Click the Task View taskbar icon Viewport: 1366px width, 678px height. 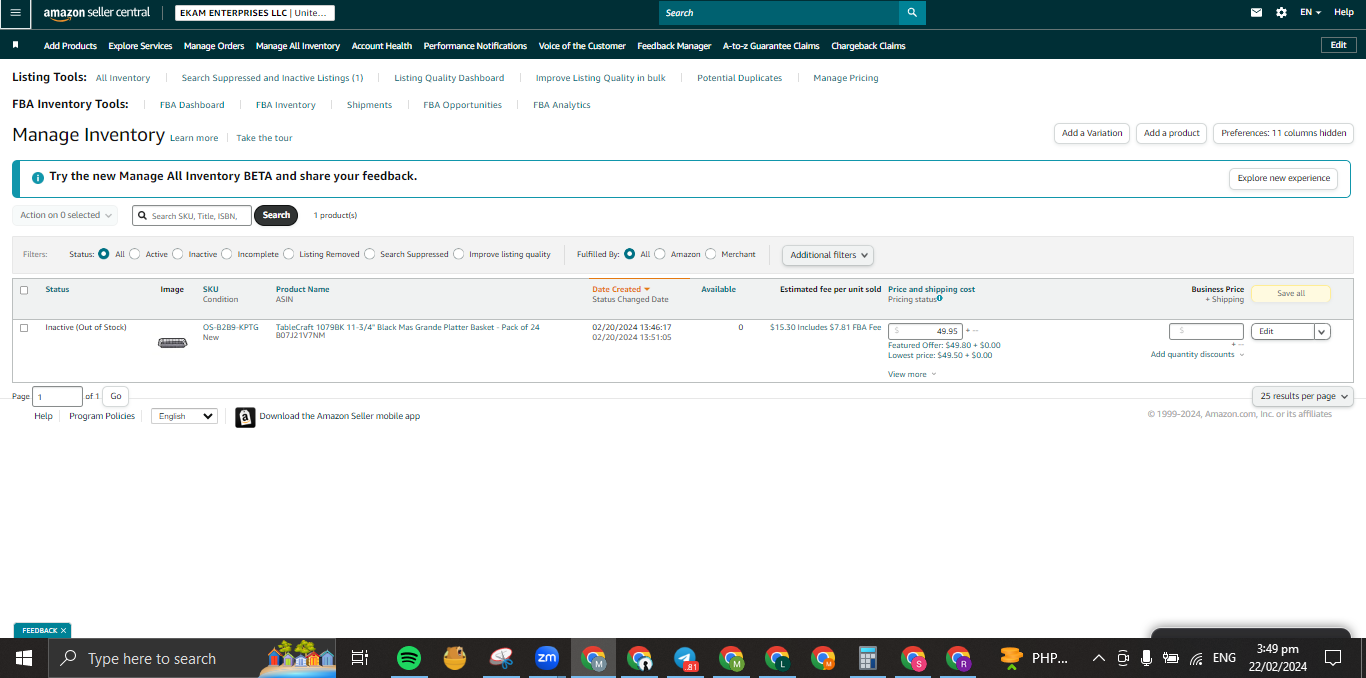coord(360,658)
